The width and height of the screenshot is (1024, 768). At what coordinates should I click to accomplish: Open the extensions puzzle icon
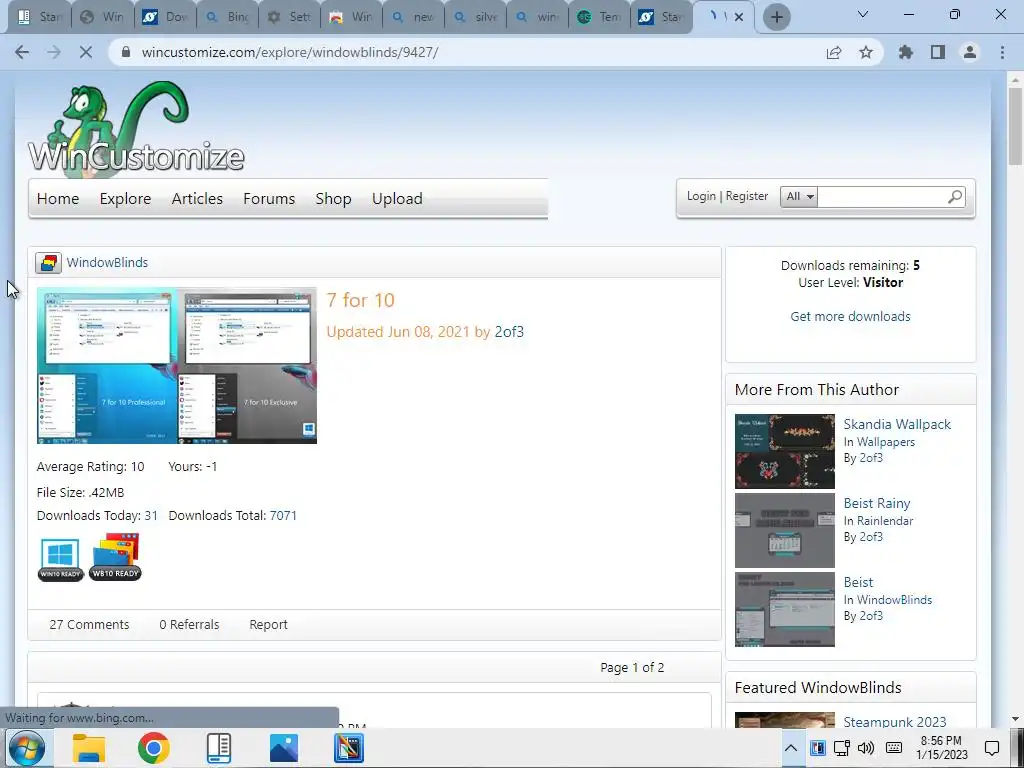tap(906, 52)
